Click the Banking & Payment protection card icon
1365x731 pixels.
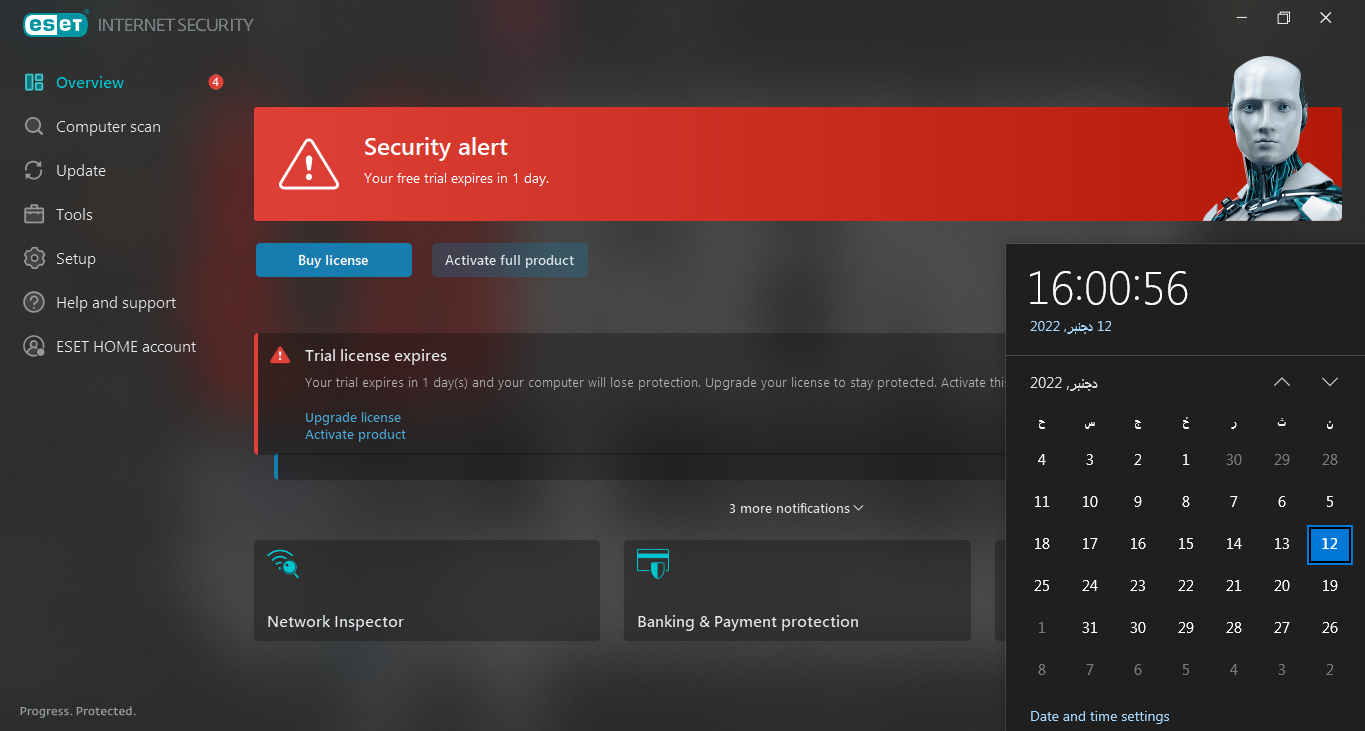[653, 564]
